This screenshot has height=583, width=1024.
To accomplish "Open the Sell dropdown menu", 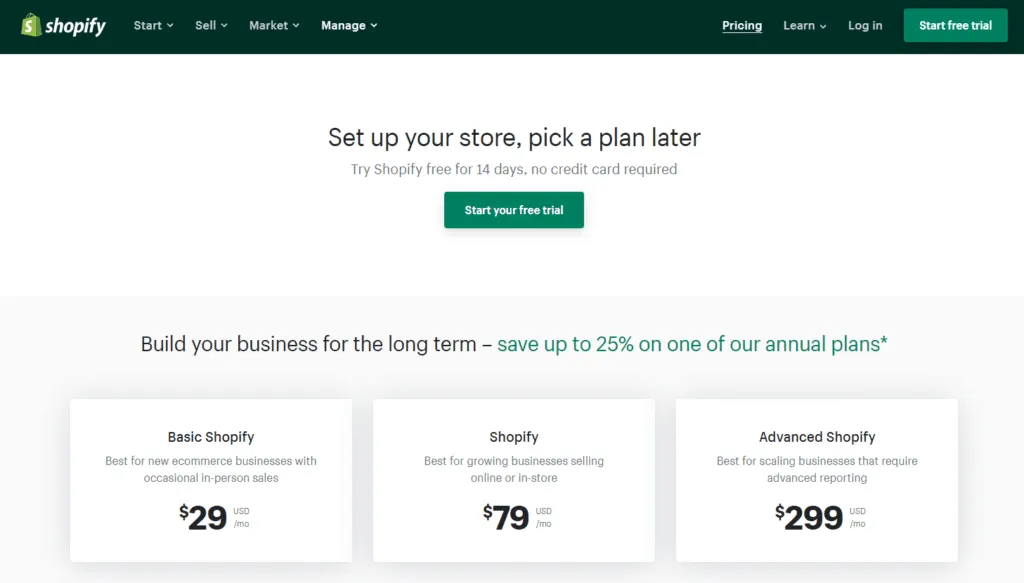I will [x=211, y=25].
